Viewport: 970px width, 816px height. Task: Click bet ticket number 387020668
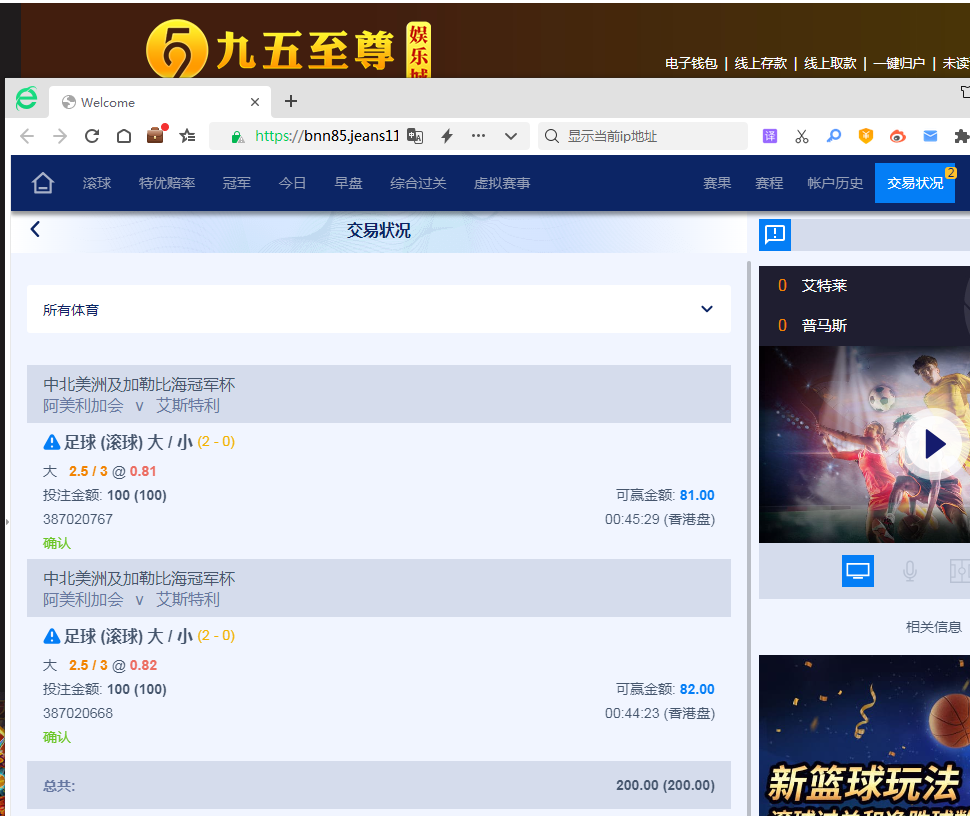pos(78,713)
